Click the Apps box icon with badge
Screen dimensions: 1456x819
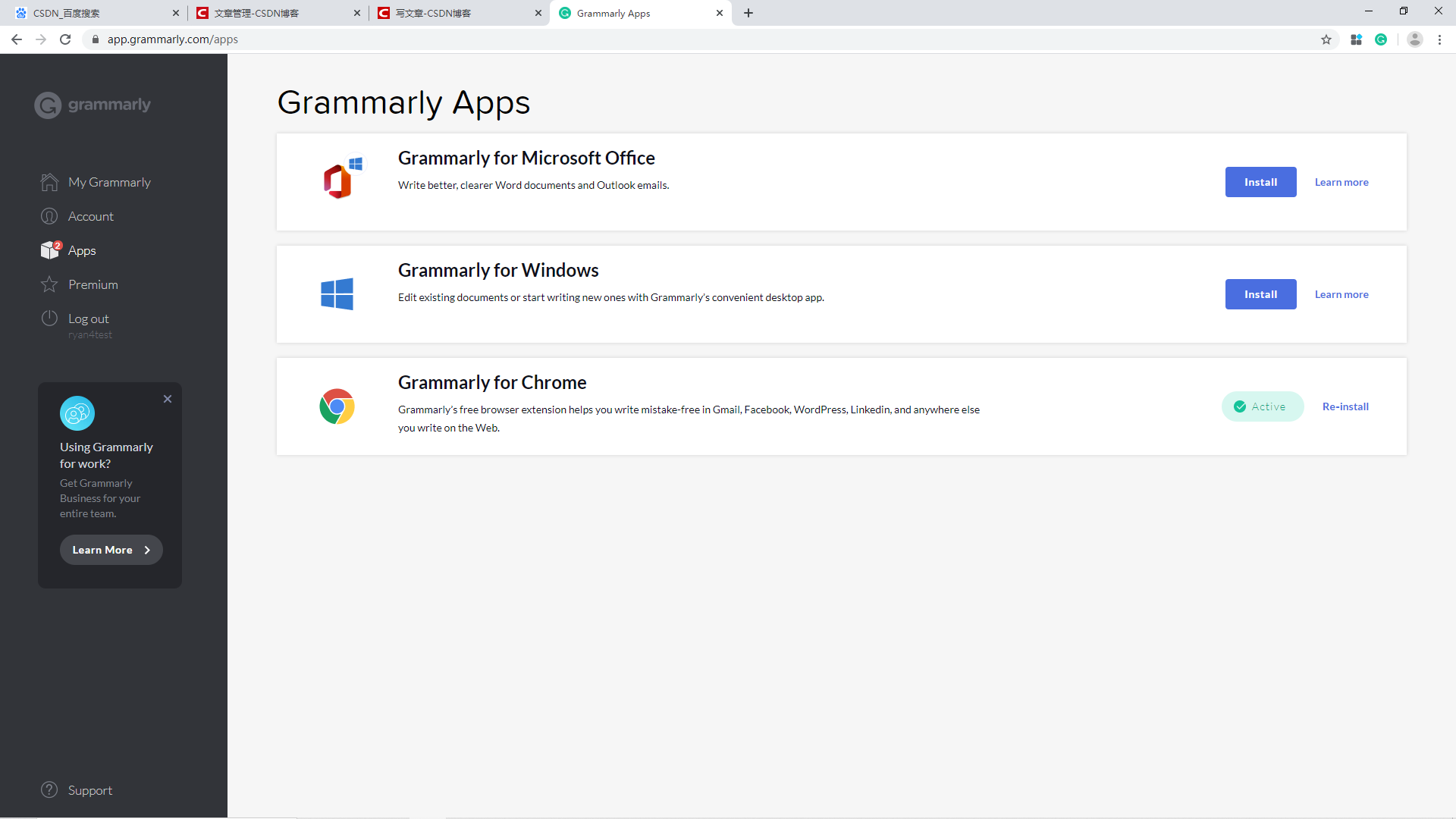tap(50, 250)
